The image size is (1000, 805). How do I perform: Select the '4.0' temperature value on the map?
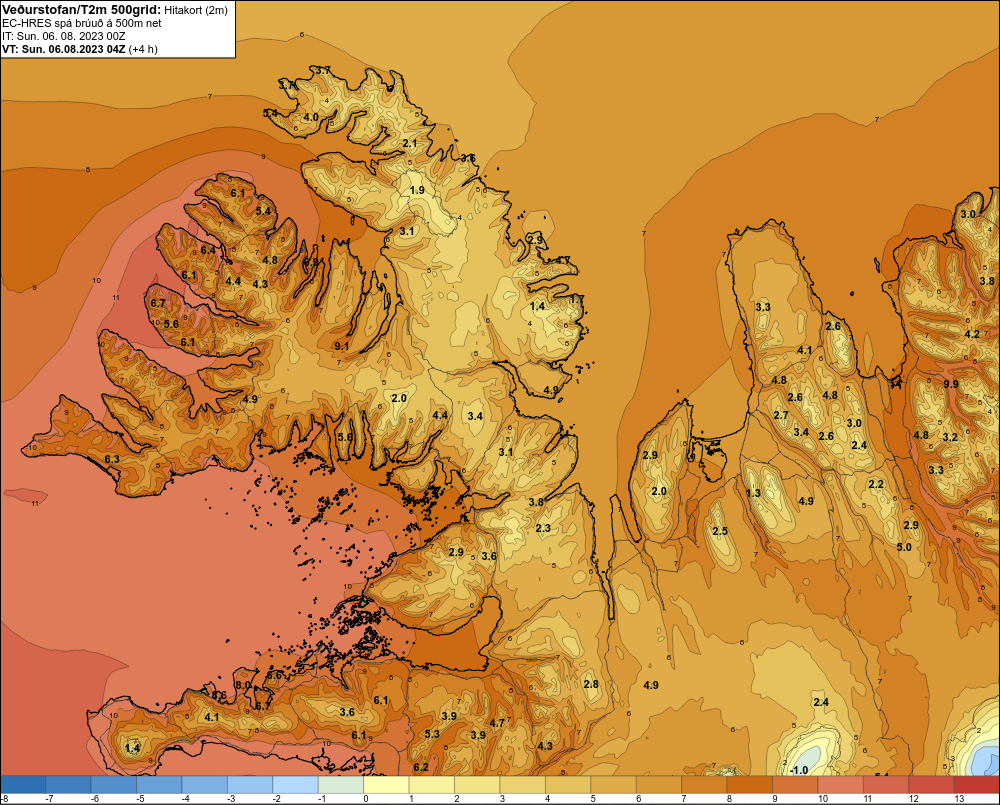311,117
